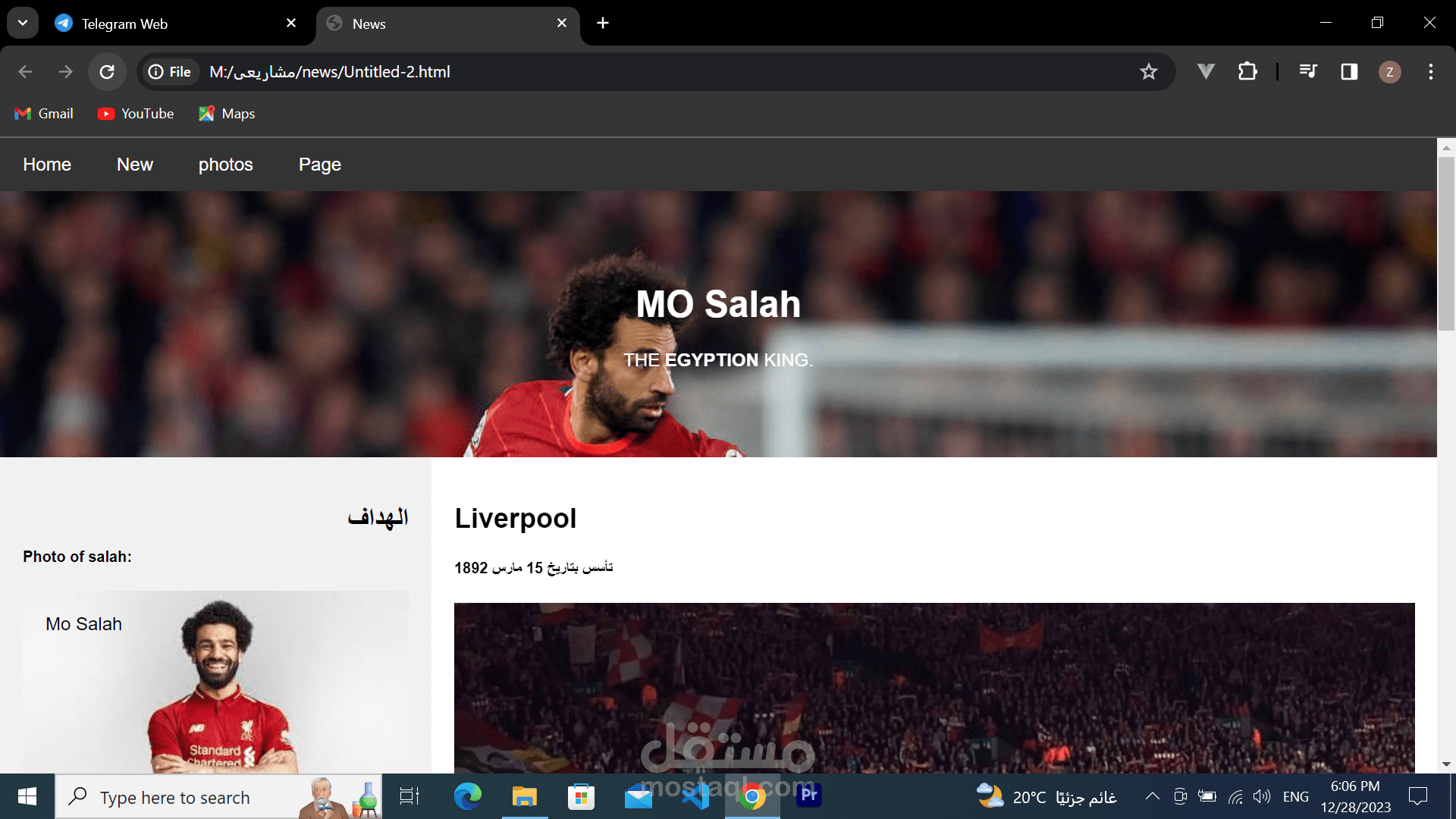1456x819 pixels.
Task: Toggle the browser side panel
Action: (x=1349, y=72)
